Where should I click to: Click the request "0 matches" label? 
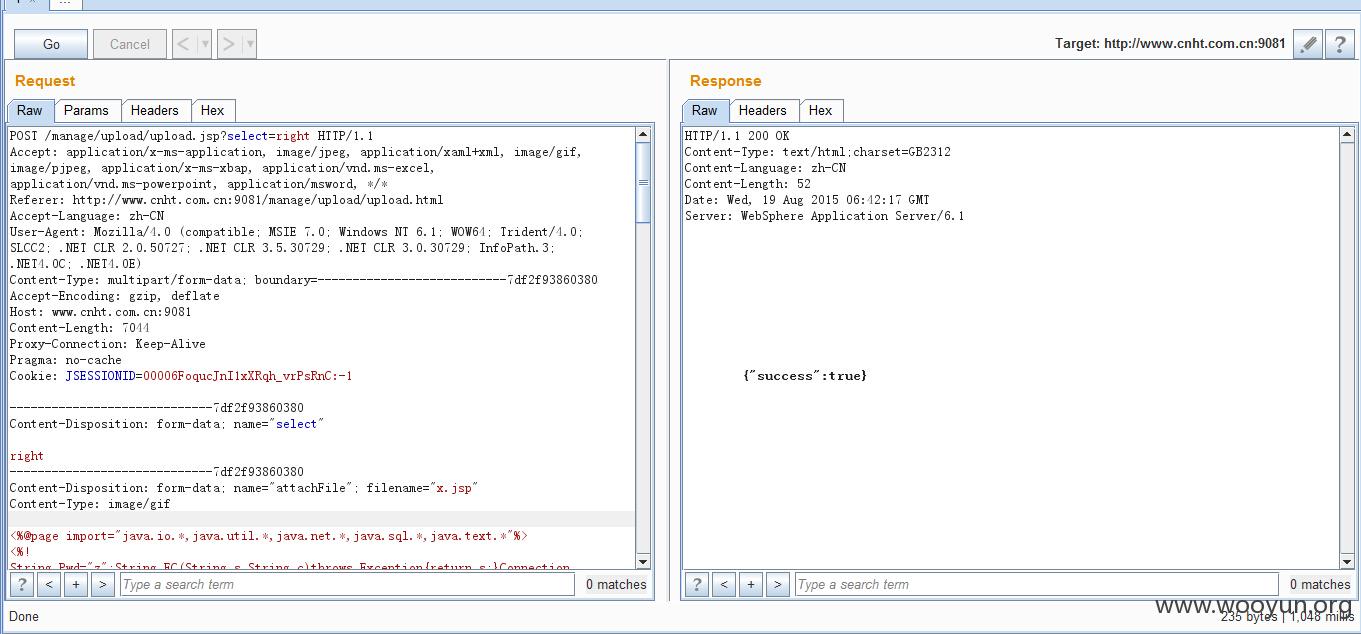click(x=616, y=584)
